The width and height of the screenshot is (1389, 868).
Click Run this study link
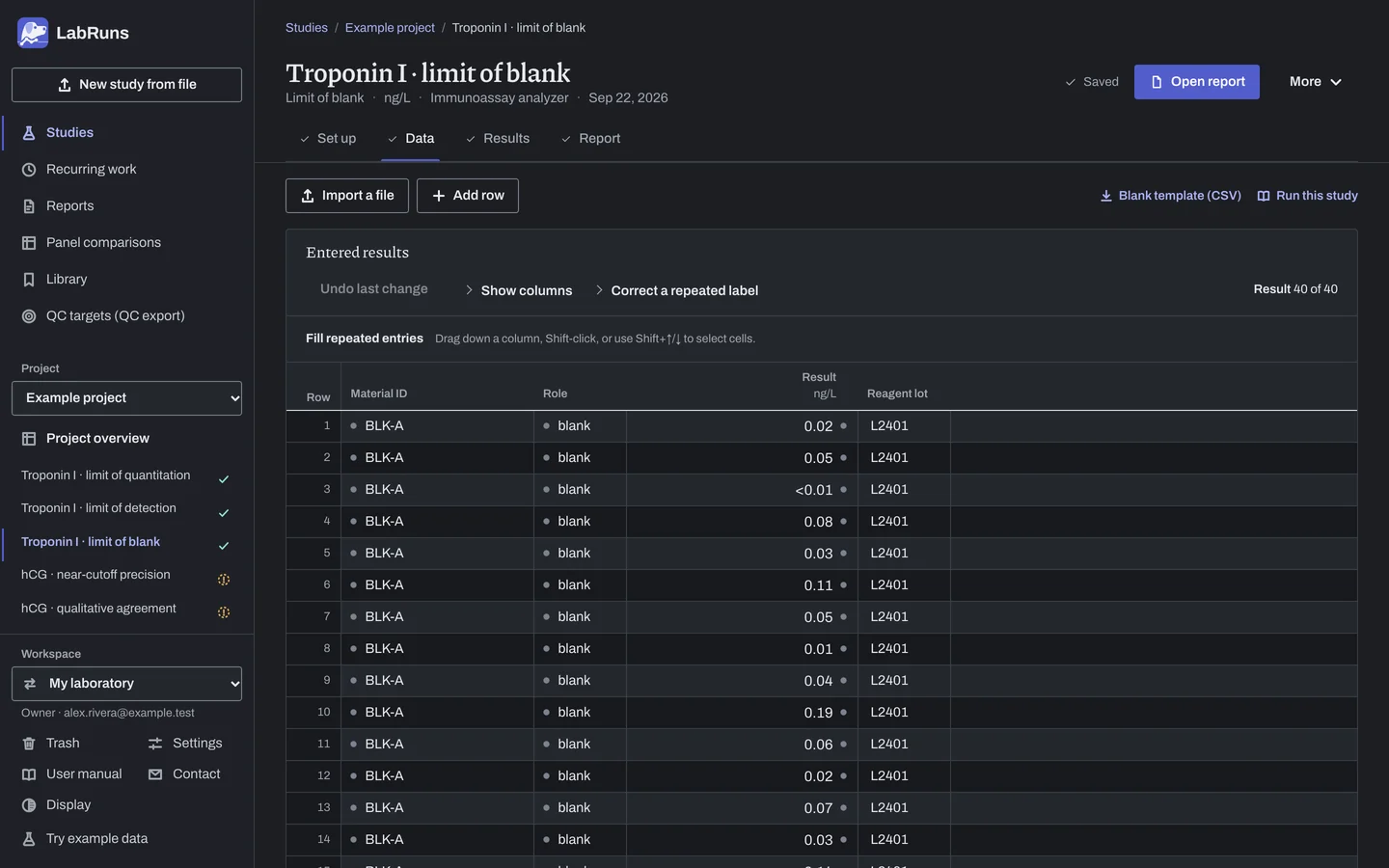1307,196
